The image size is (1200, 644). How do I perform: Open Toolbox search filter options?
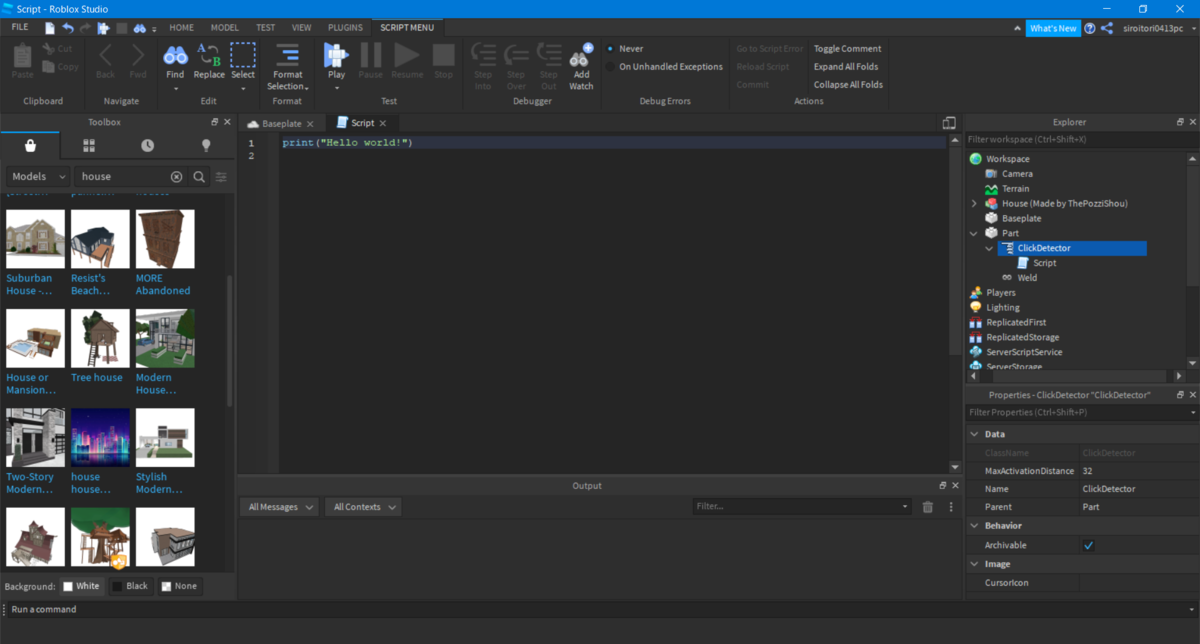221,177
